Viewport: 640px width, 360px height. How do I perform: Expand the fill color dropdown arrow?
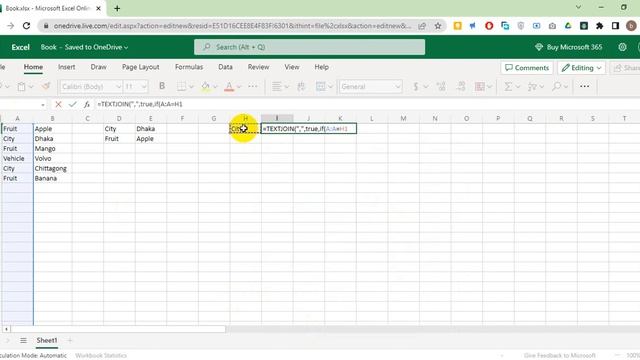(215, 87)
